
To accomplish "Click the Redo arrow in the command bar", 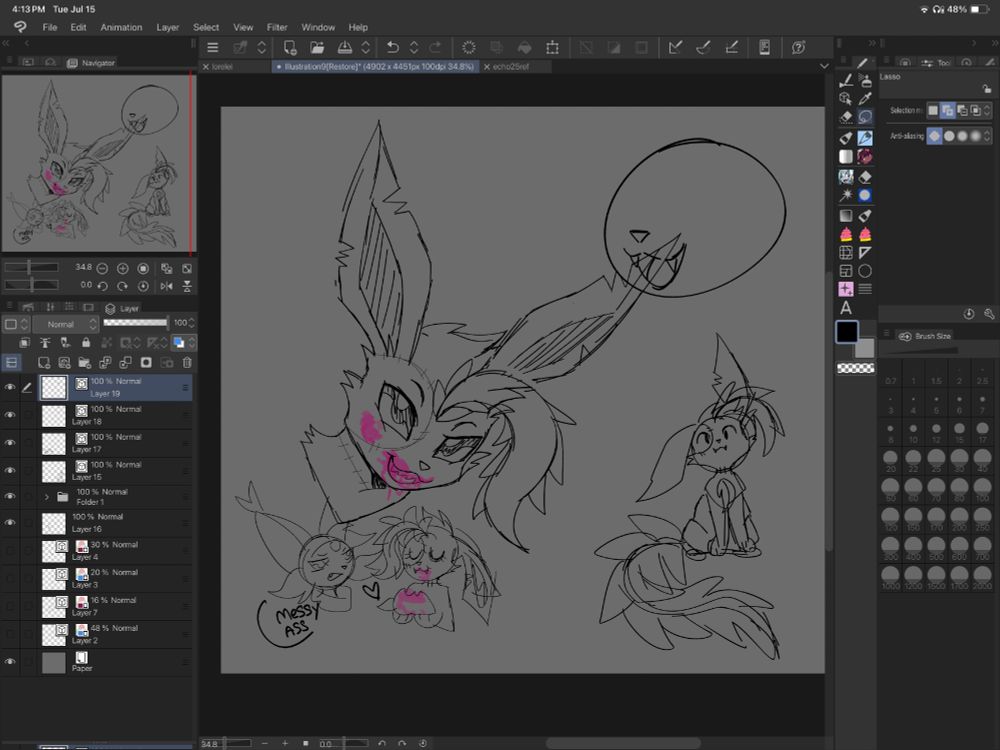I will 436,48.
